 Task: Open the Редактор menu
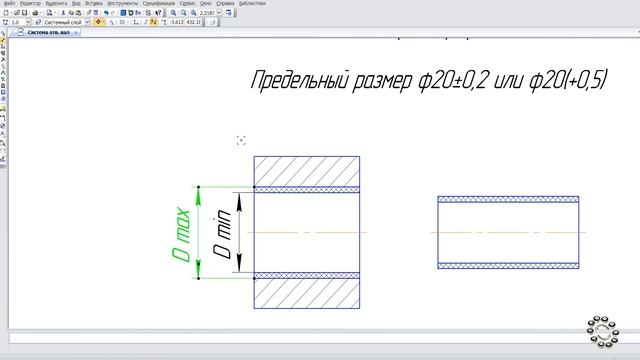(30, 3)
